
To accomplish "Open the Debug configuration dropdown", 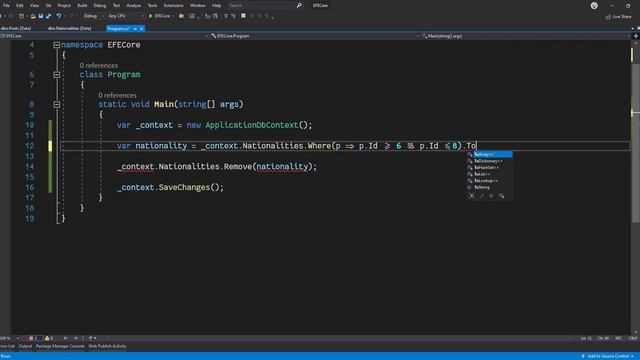I will pos(93,16).
